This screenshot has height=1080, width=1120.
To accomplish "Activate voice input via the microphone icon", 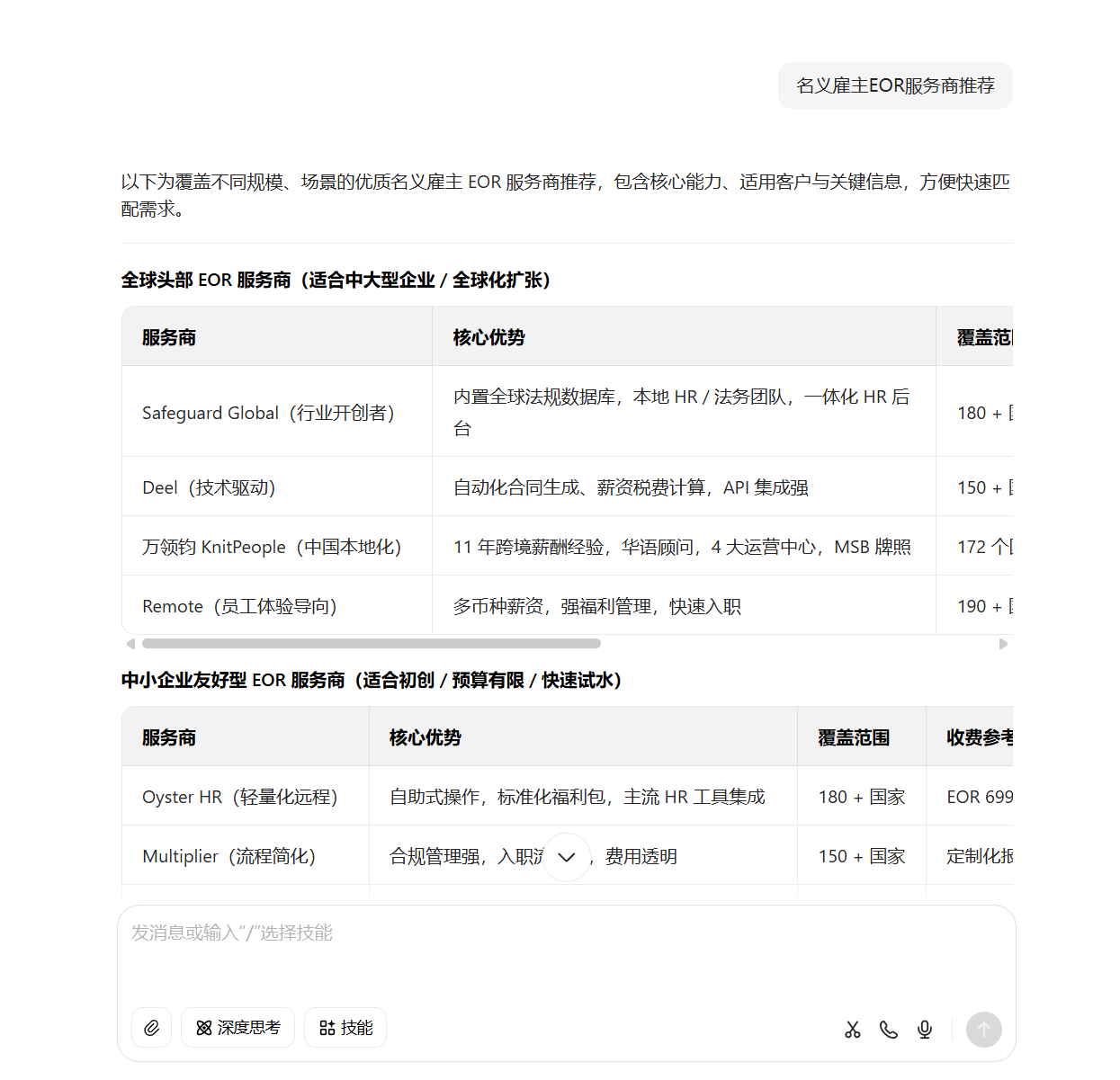I will (925, 1030).
